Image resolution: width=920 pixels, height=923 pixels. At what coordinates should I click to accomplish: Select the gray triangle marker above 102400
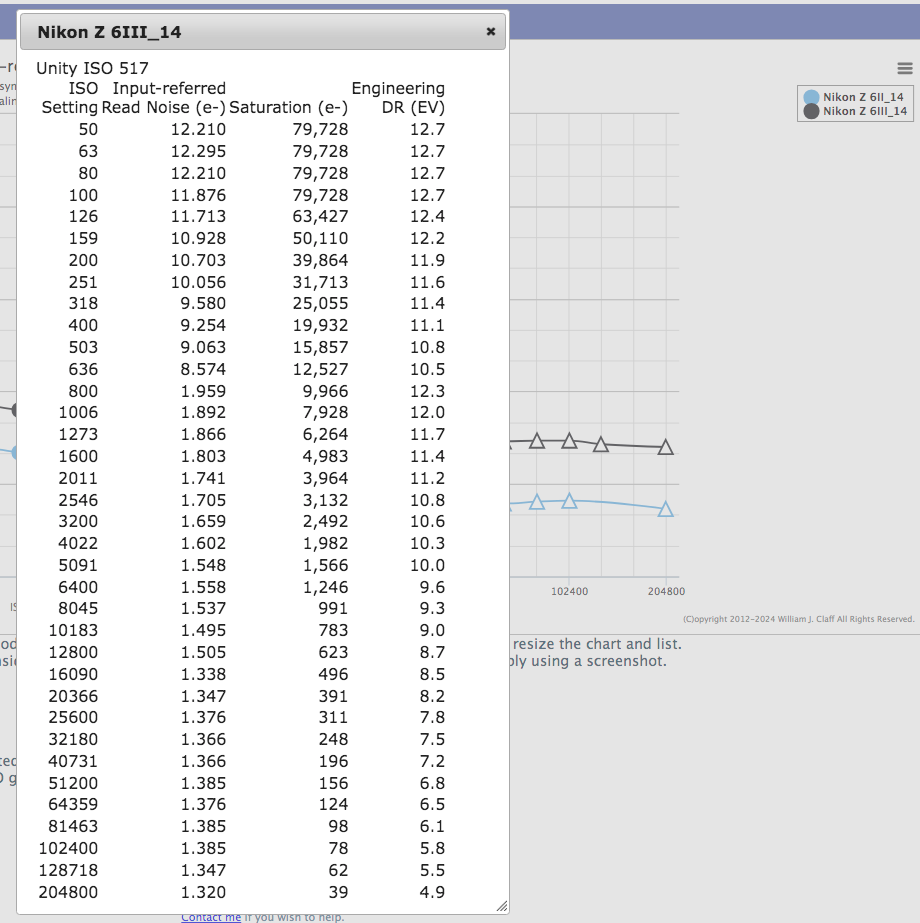click(569, 441)
